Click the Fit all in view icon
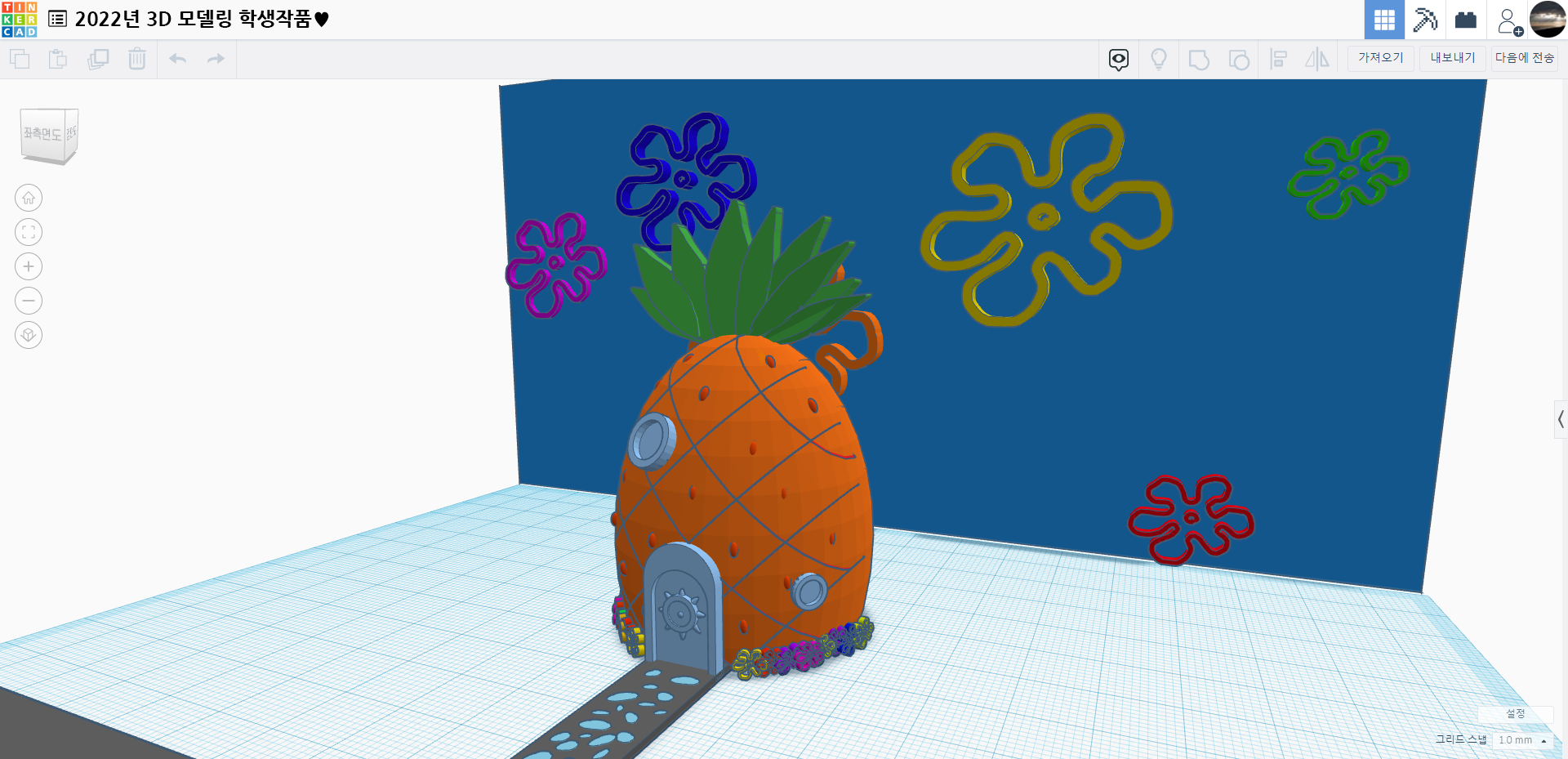Viewport: 1568px width, 759px height. (x=29, y=232)
